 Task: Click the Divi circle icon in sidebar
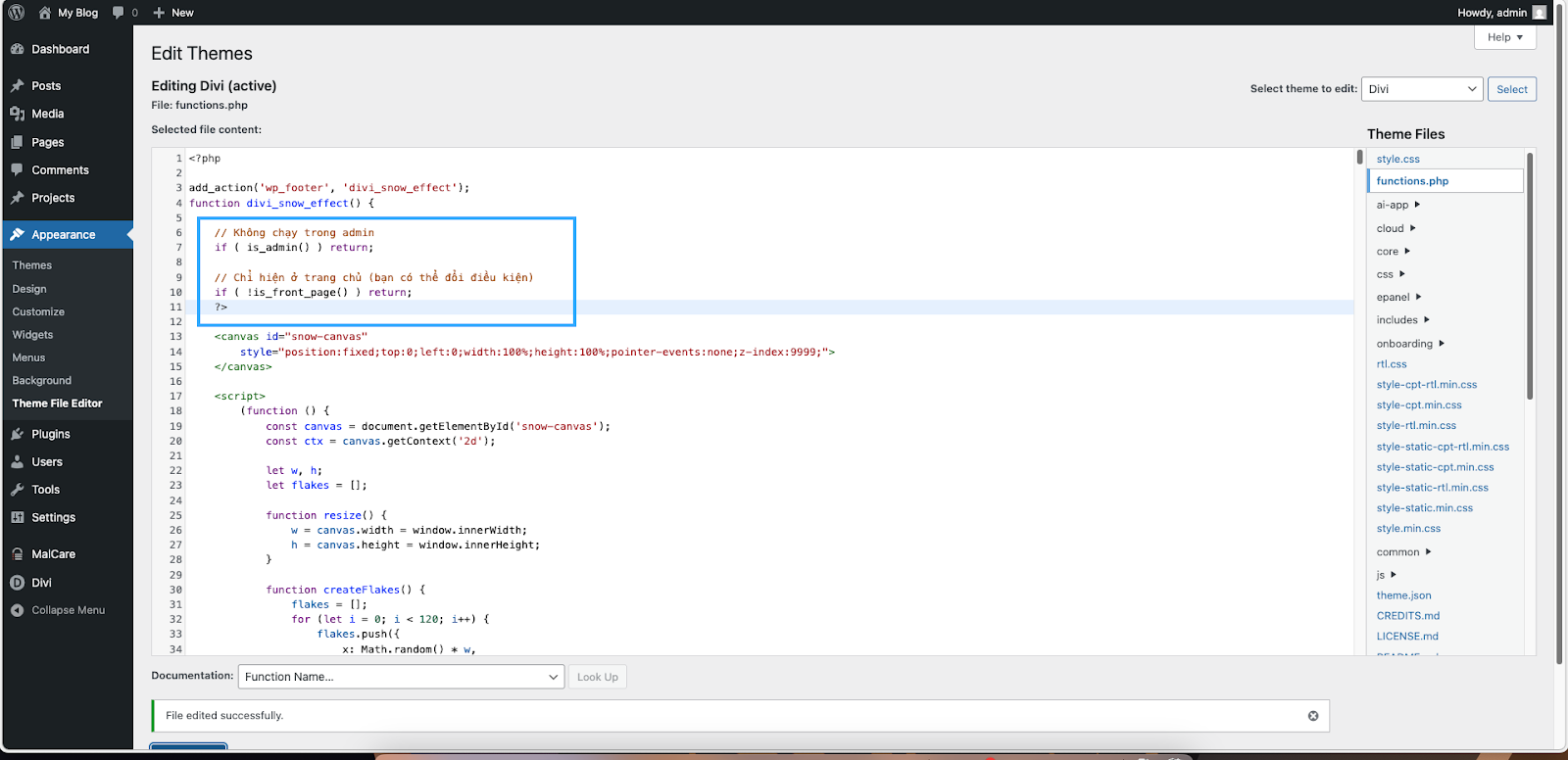click(17, 583)
